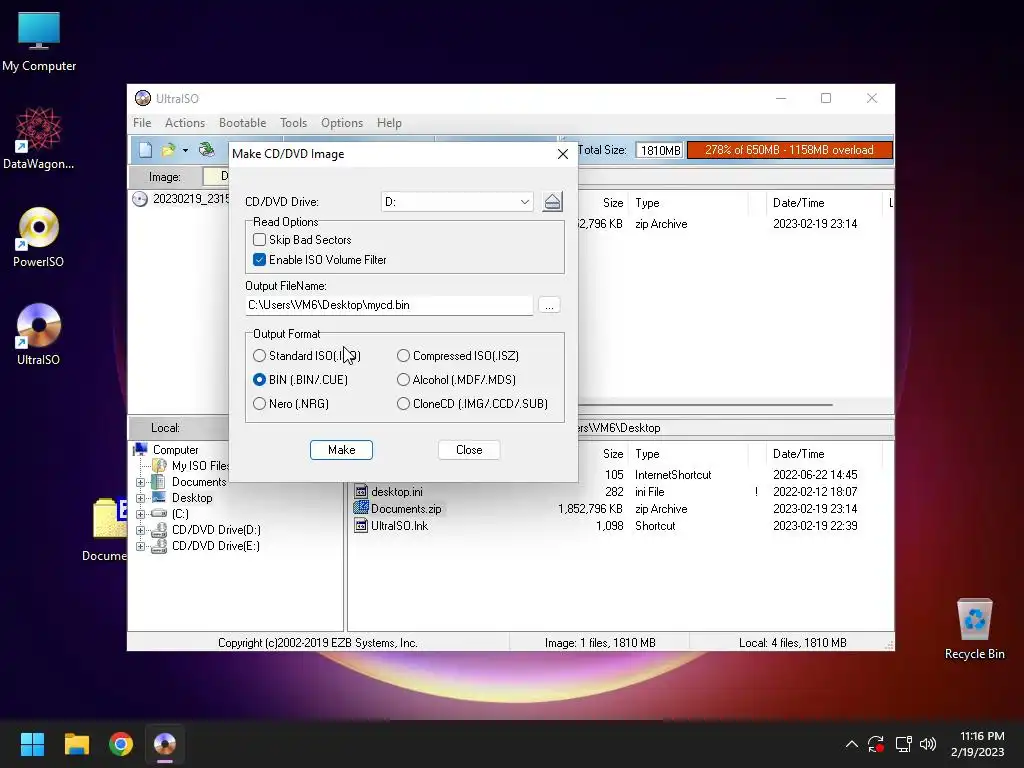Click the Close button in dialog
Screen dimensions: 1024x768
(469, 450)
